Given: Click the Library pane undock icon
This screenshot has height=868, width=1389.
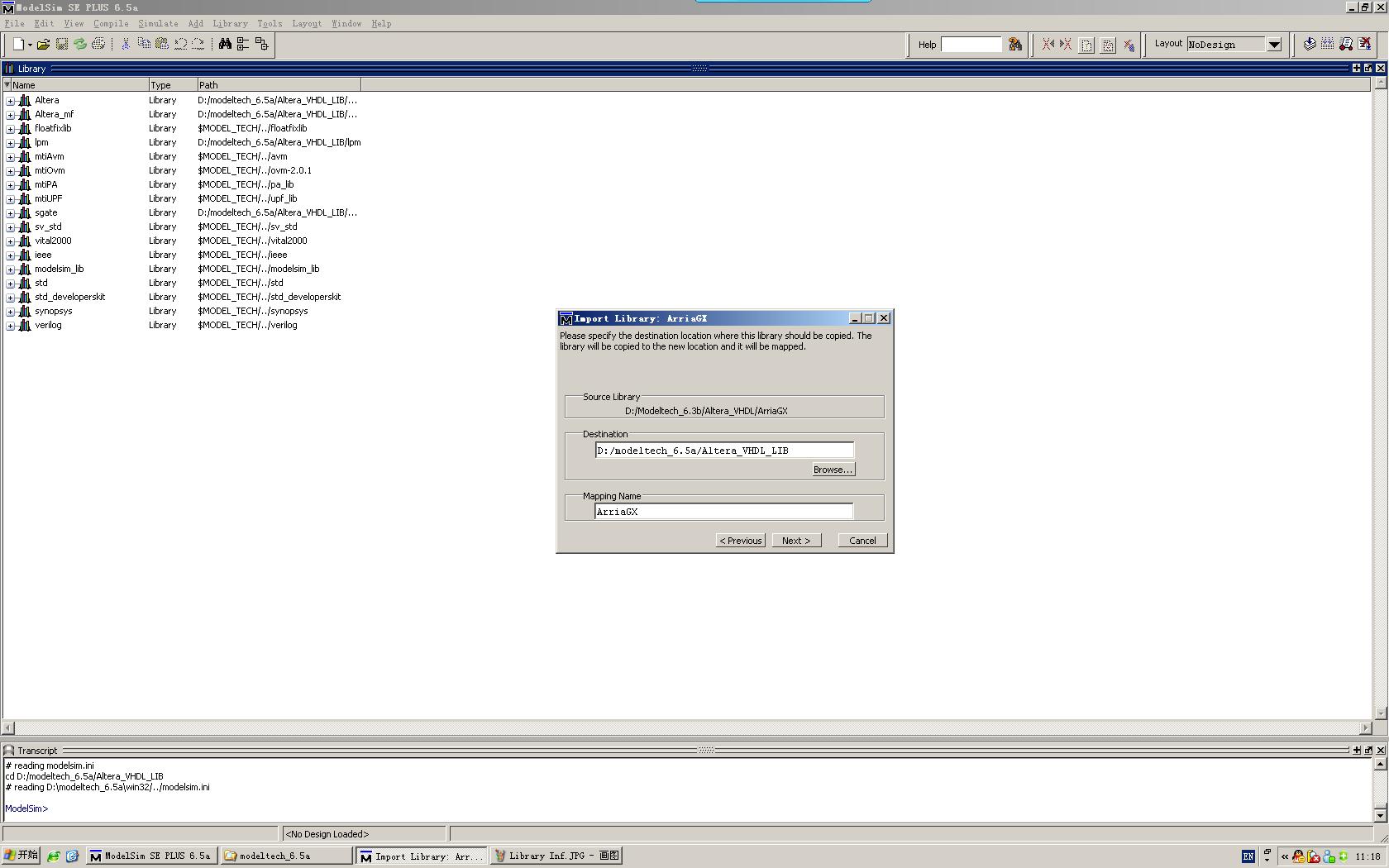Looking at the screenshot, I should click(1368, 69).
